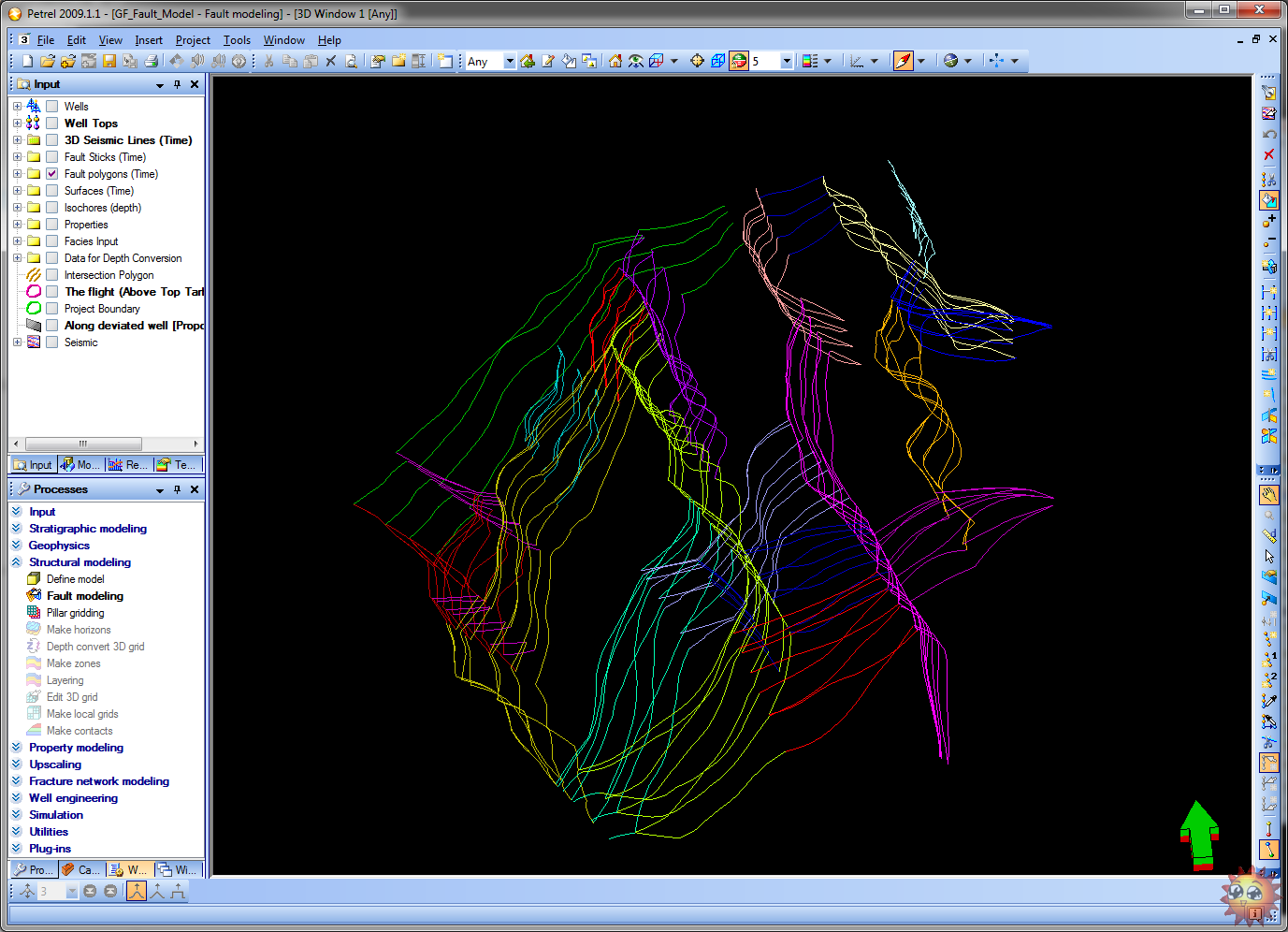Toggle the compass north arrow icon
Viewport: 1288px width, 932px height.
[x=903, y=61]
